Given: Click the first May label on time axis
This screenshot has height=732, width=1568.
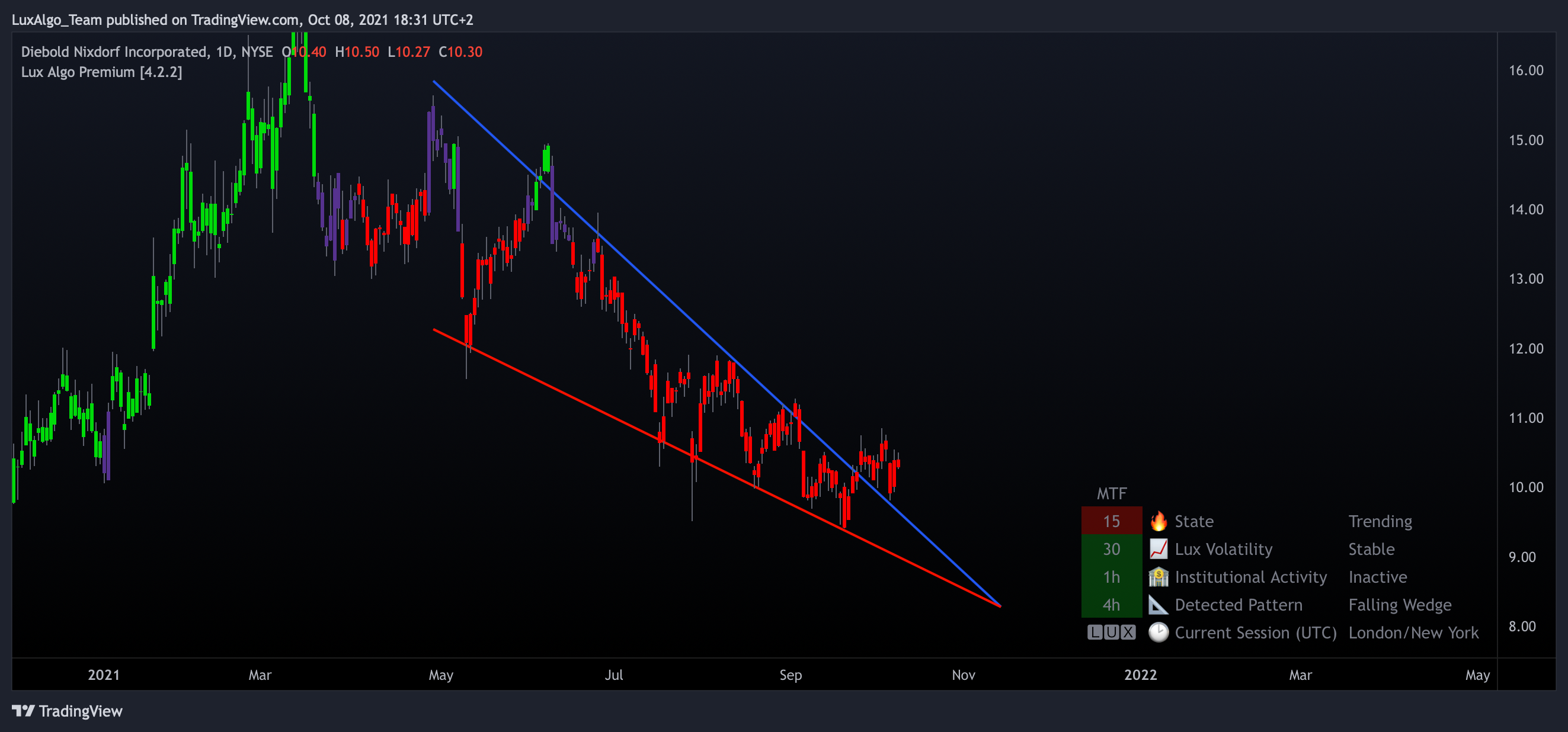Looking at the screenshot, I should (441, 675).
